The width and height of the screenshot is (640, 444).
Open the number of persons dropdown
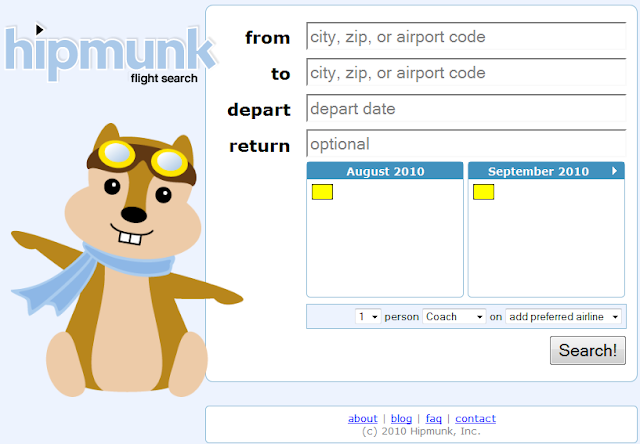pos(368,317)
